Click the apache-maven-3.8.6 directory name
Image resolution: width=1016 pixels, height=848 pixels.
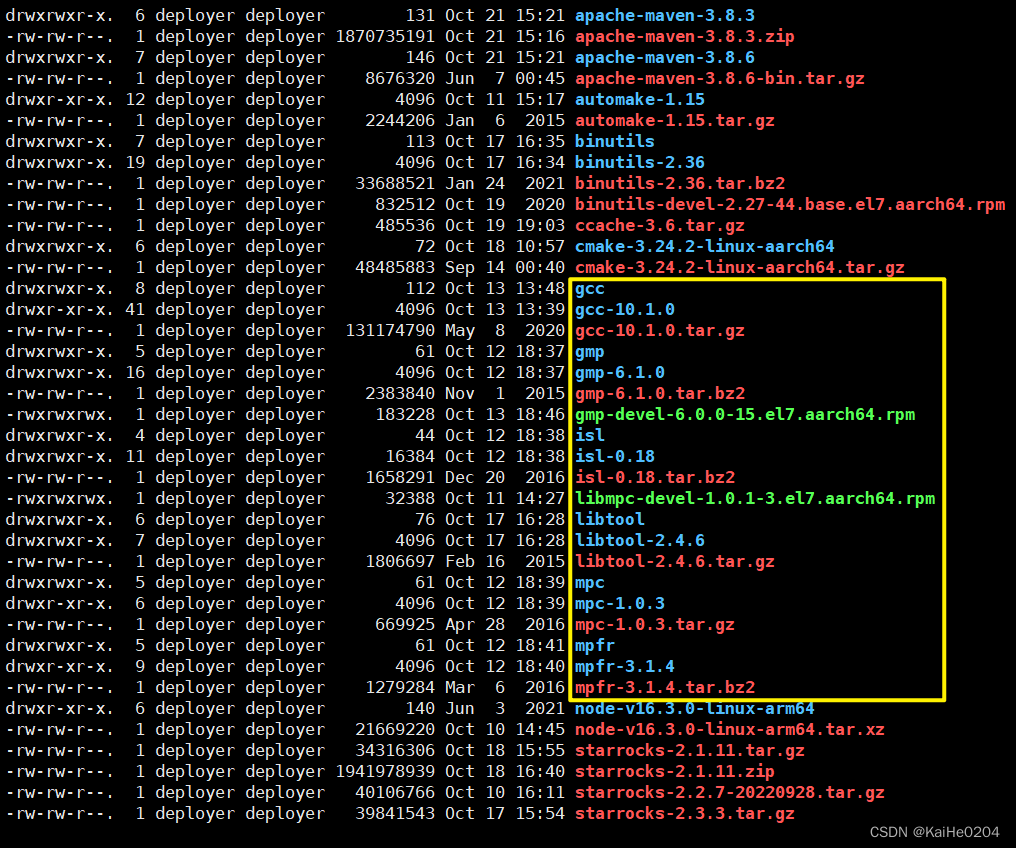tap(664, 58)
